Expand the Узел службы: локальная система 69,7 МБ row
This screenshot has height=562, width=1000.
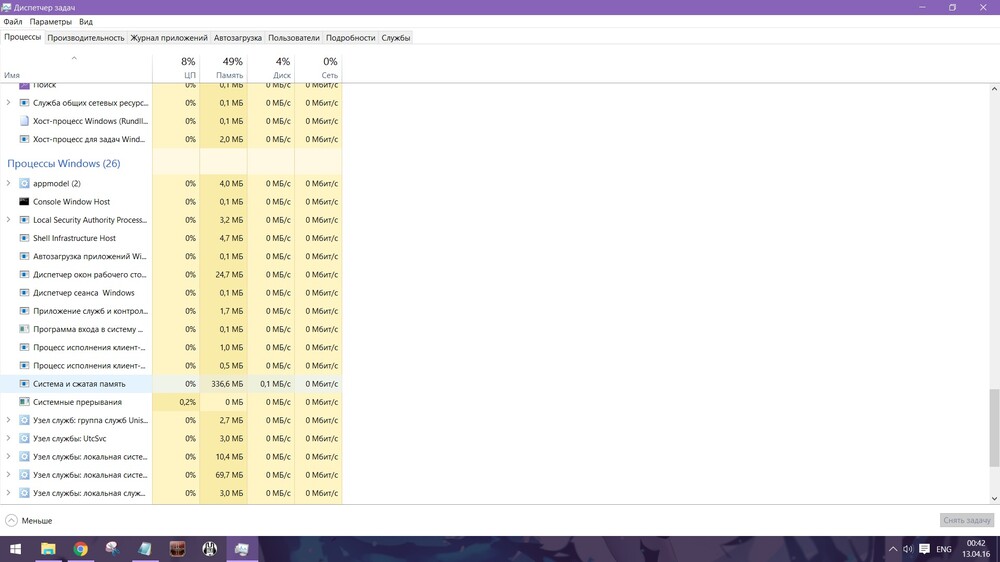(x=8, y=475)
